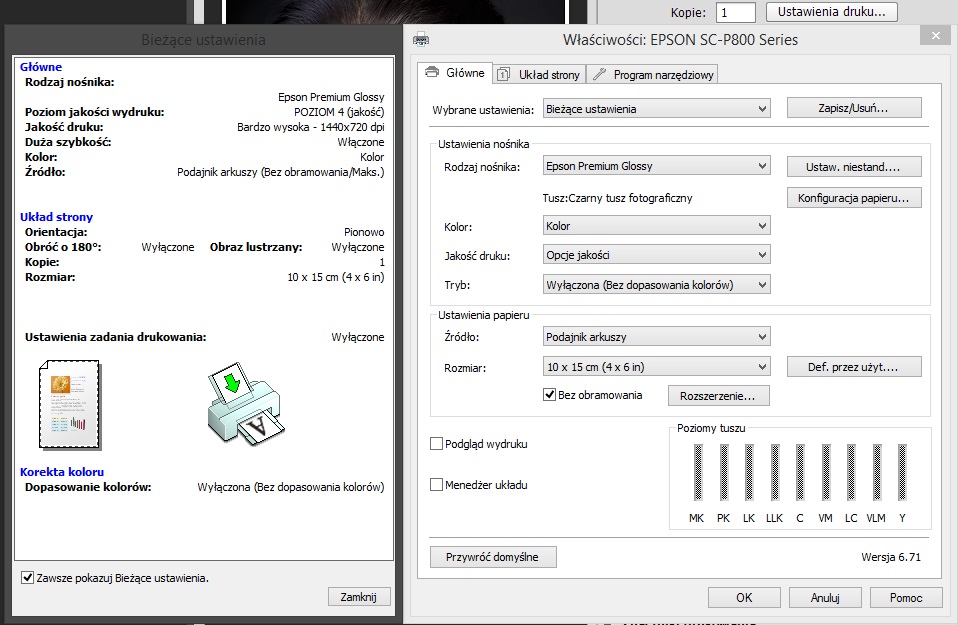958x625 pixels.
Task: Click the VM ink level indicator
Action: (825, 472)
